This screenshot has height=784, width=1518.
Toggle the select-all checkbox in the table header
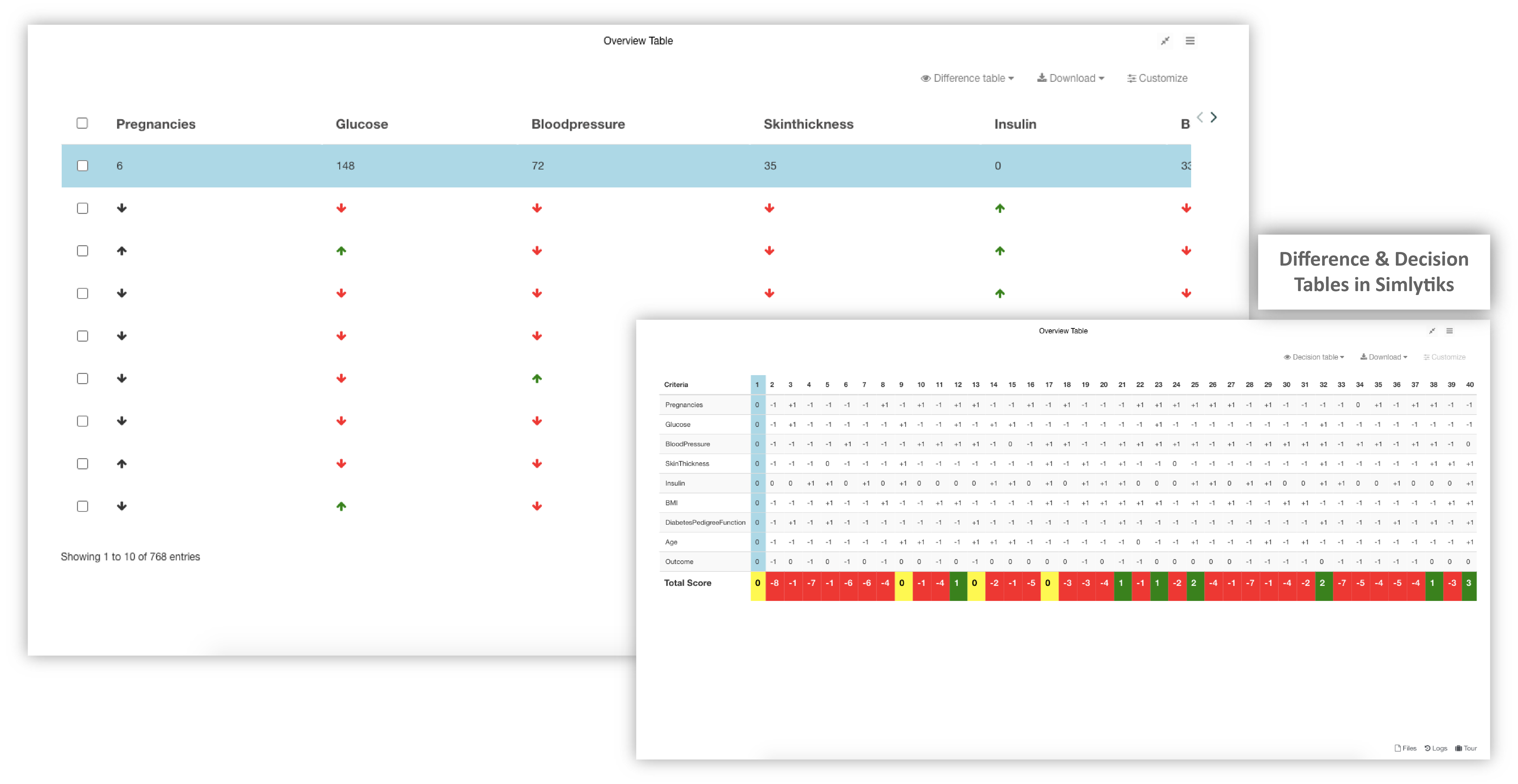click(83, 123)
